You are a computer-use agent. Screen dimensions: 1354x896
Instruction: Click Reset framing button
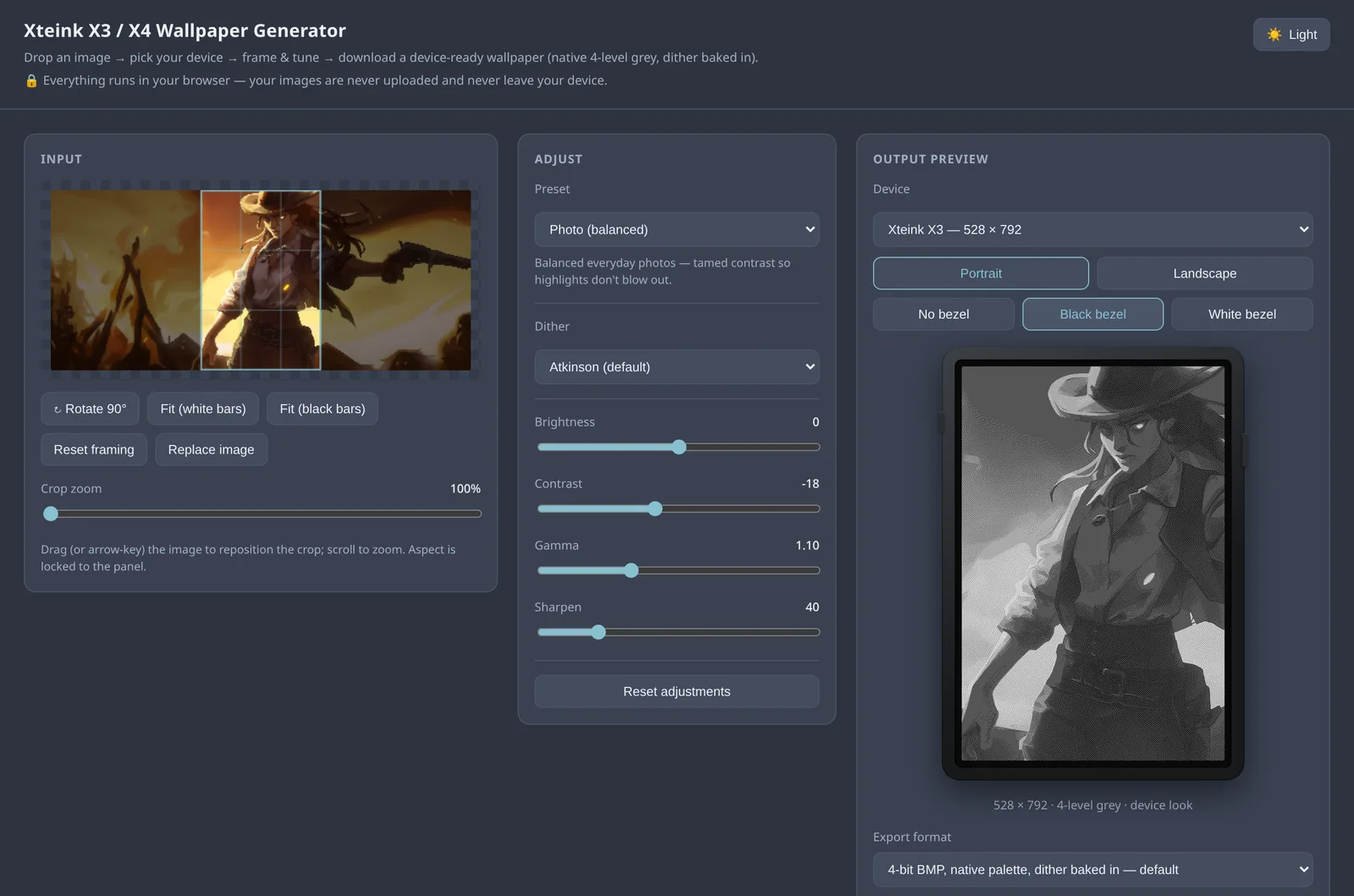(x=94, y=449)
